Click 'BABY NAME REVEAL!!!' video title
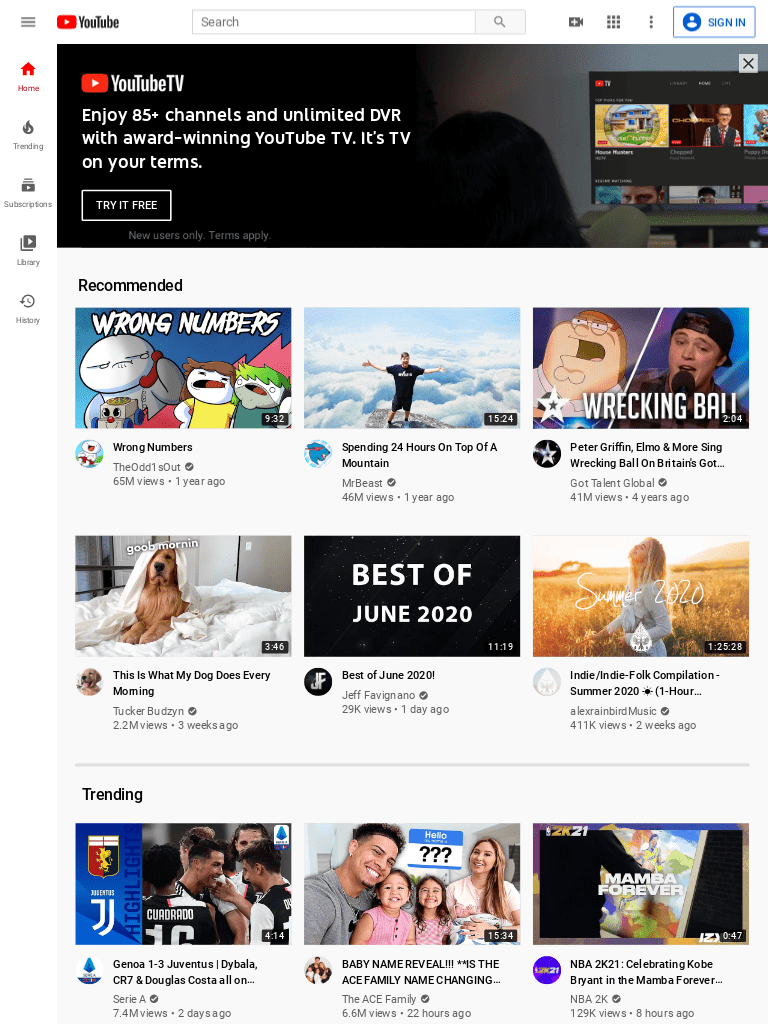Screen dimensions: 768x1024 pos(421,972)
